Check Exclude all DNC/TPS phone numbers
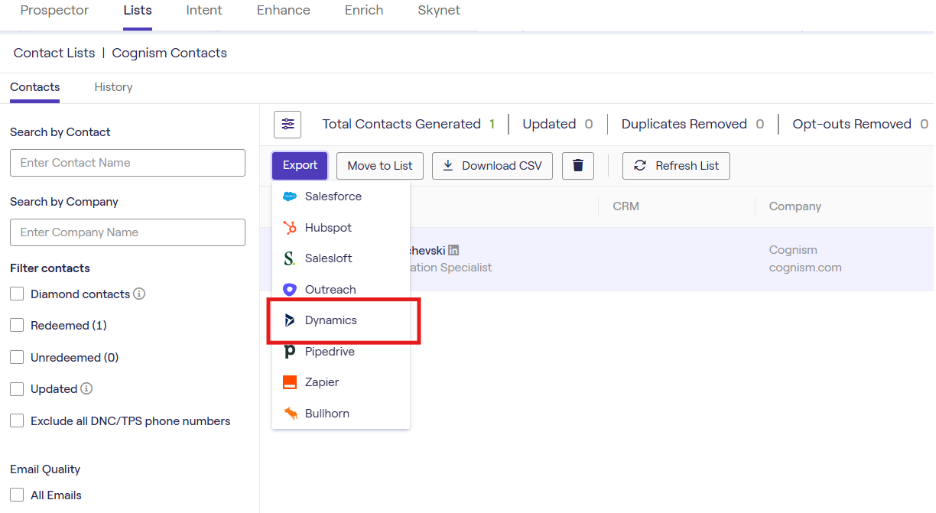The width and height of the screenshot is (936, 513). (x=17, y=421)
